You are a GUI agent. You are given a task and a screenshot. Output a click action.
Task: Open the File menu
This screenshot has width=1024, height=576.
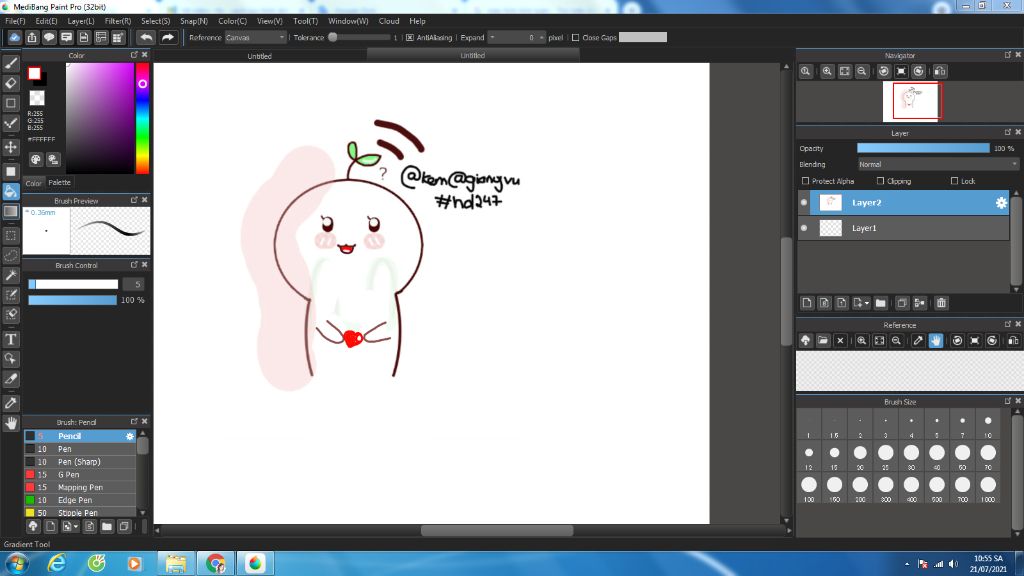click(x=15, y=21)
